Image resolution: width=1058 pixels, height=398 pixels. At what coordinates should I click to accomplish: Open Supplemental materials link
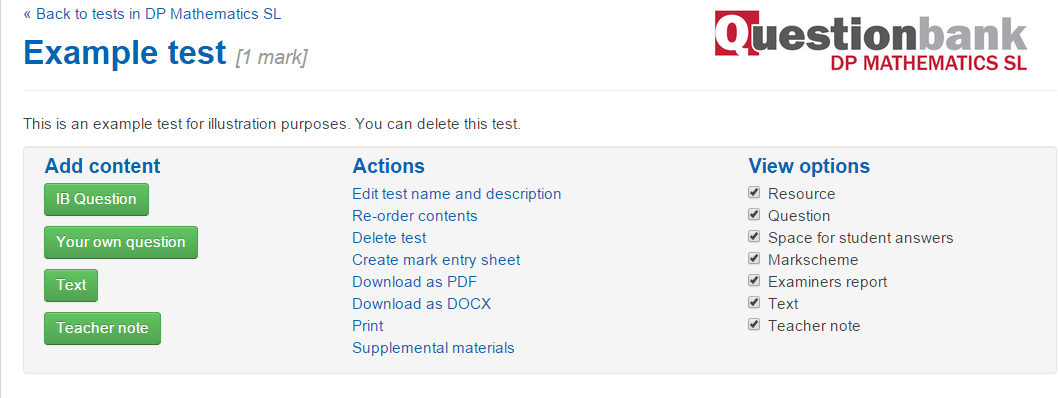pyautogui.click(x=433, y=348)
